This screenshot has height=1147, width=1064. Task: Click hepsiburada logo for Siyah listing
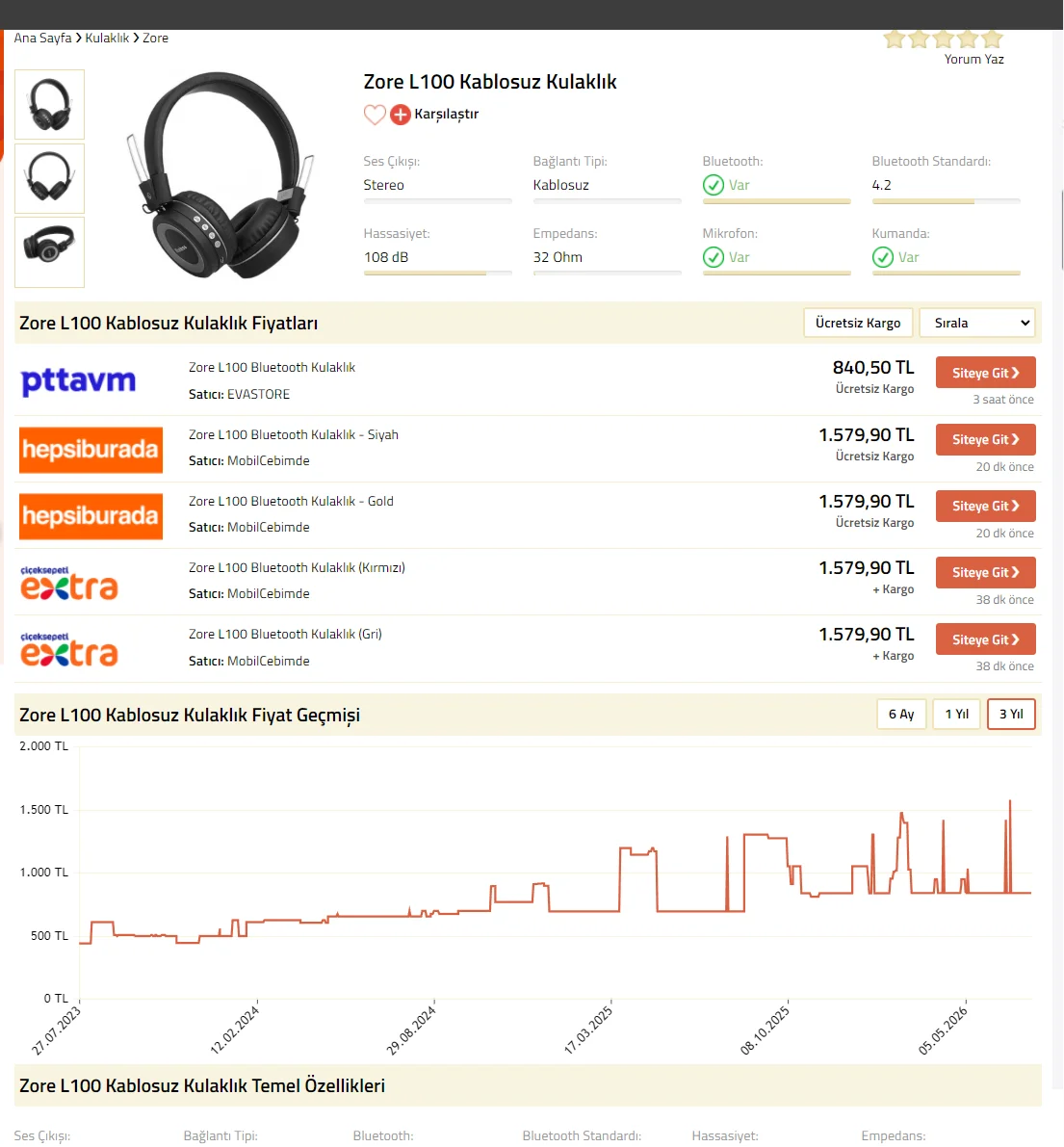pos(91,449)
